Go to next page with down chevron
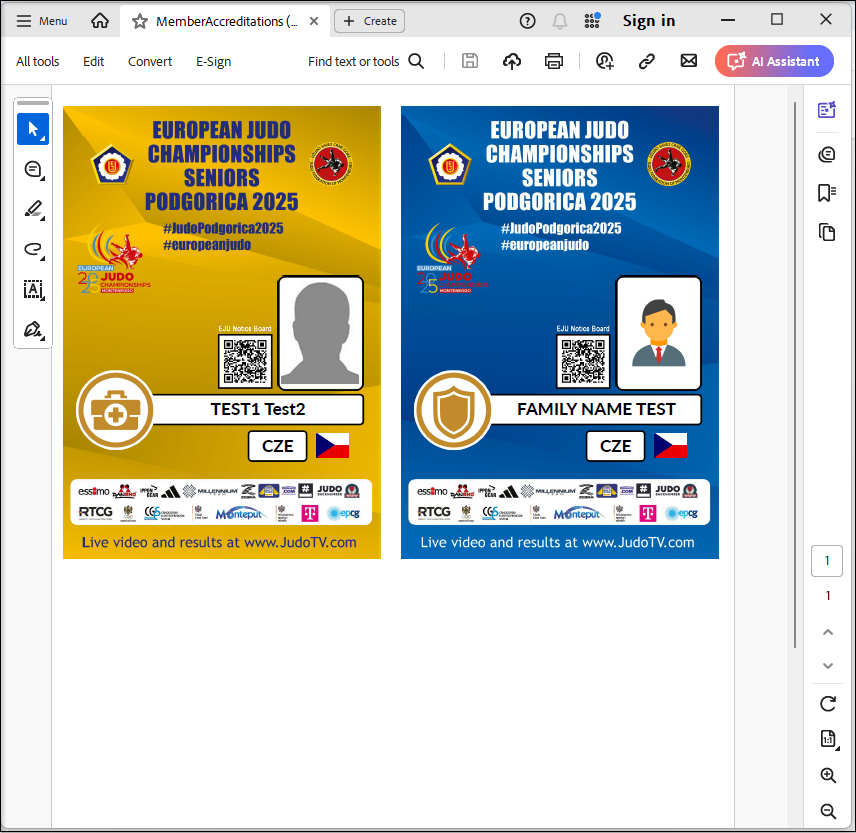 827,666
